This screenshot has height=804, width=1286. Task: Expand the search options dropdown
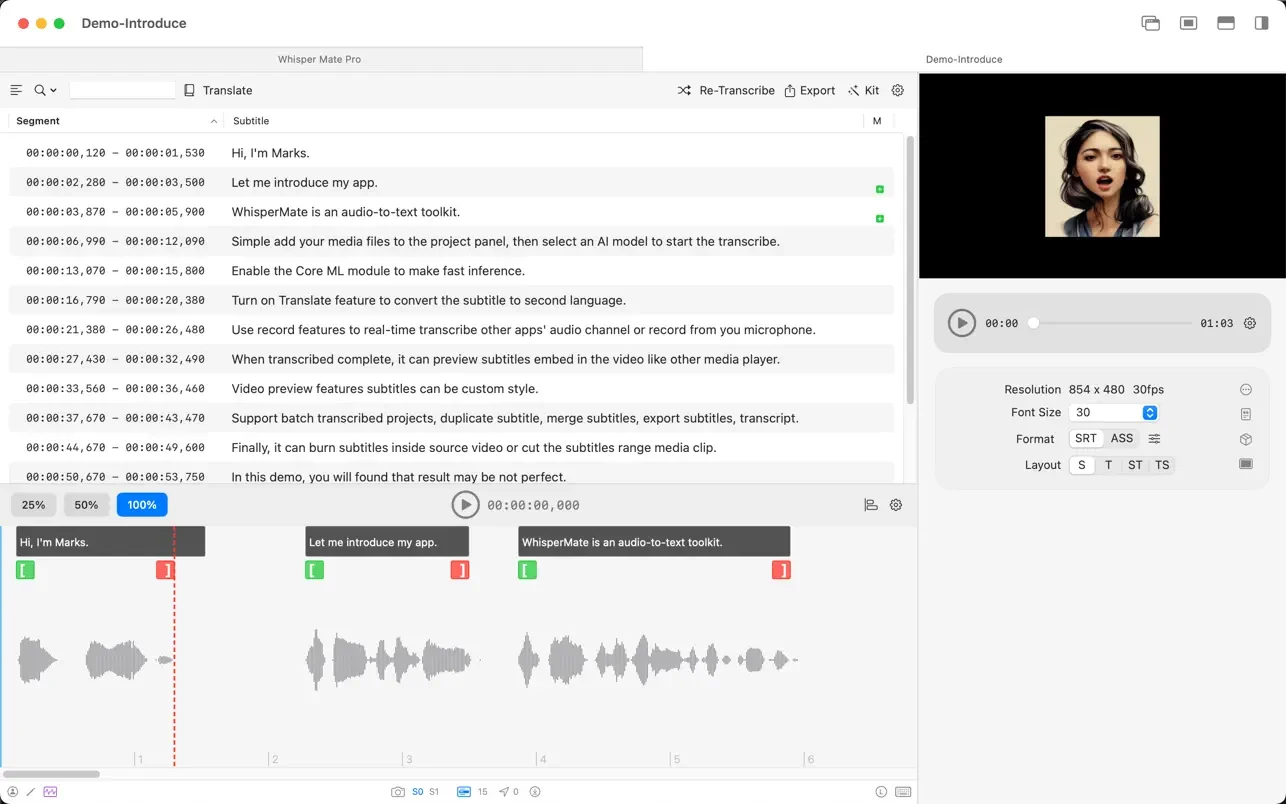pos(46,90)
